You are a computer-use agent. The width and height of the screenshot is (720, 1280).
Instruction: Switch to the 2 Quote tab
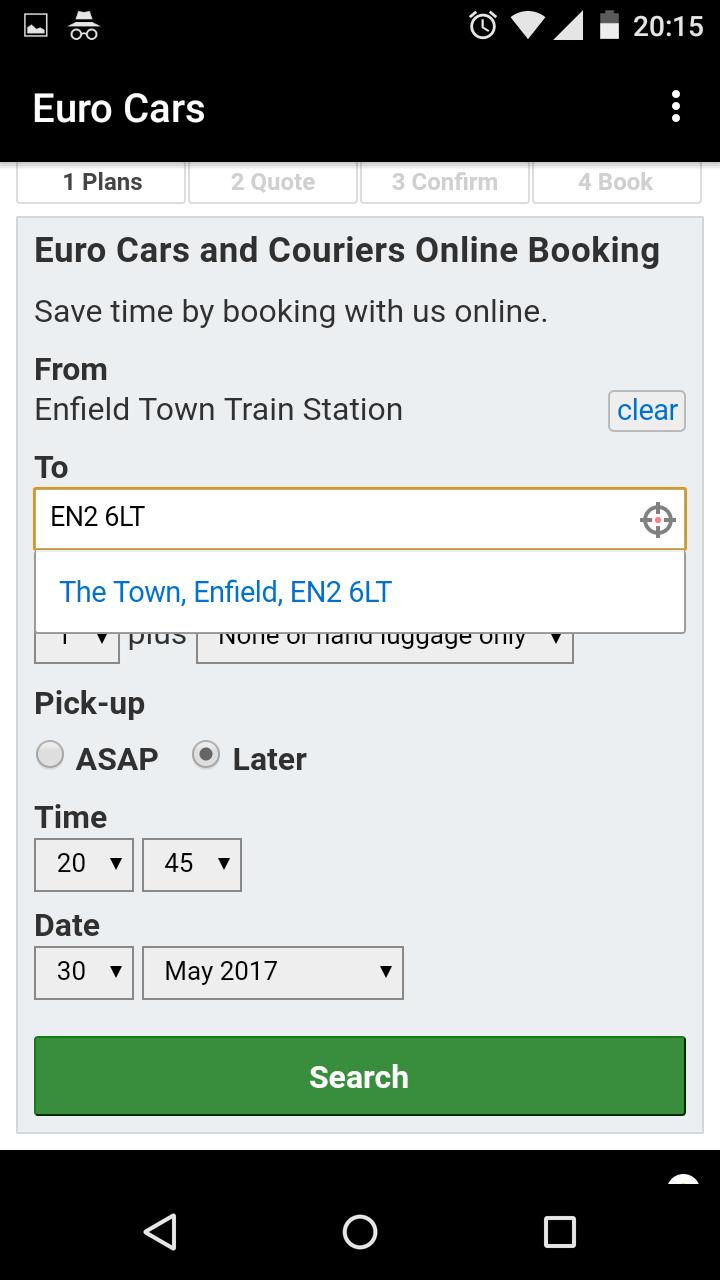pos(273,182)
